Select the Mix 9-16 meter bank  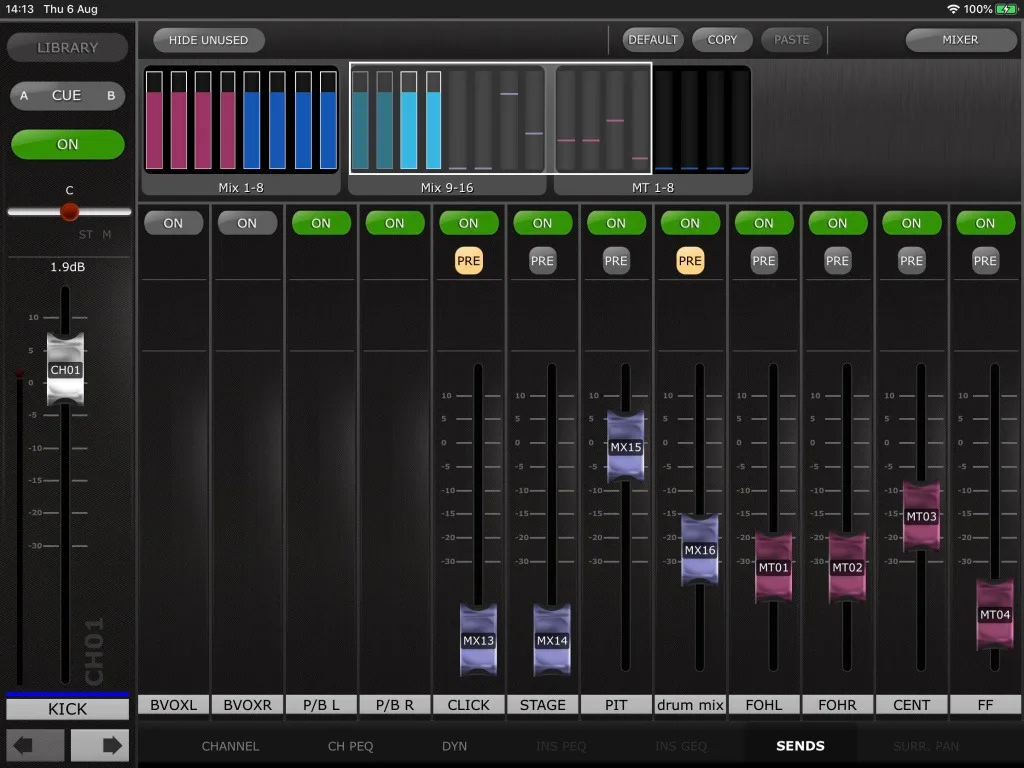pyautogui.click(x=447, y=129)
